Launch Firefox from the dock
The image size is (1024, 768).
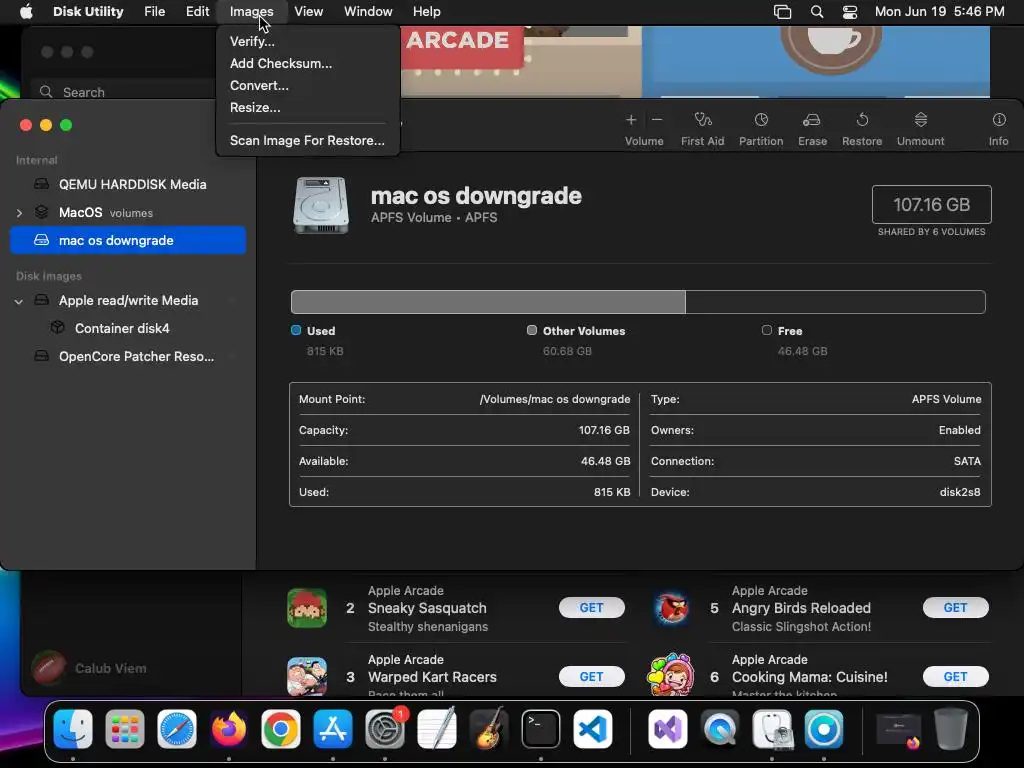[229, 728]
